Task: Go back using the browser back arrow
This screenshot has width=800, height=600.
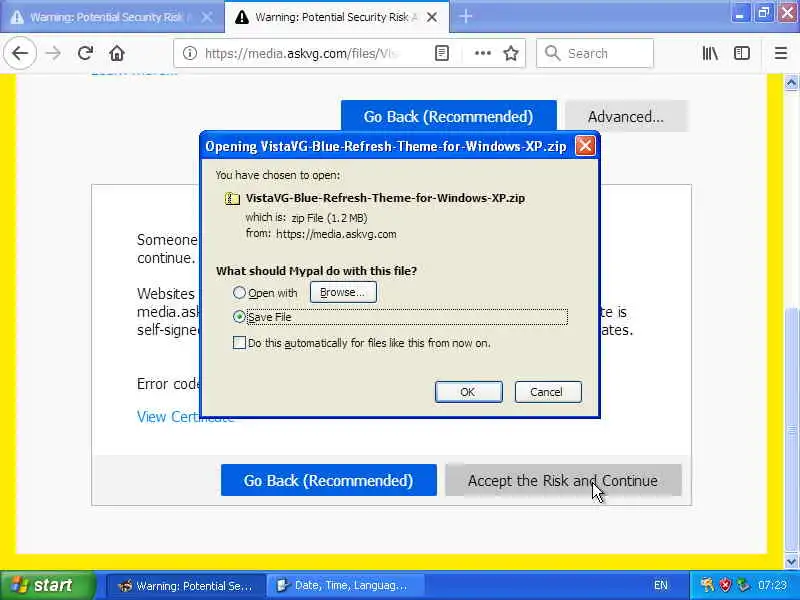Action: (x=20, y=53)
